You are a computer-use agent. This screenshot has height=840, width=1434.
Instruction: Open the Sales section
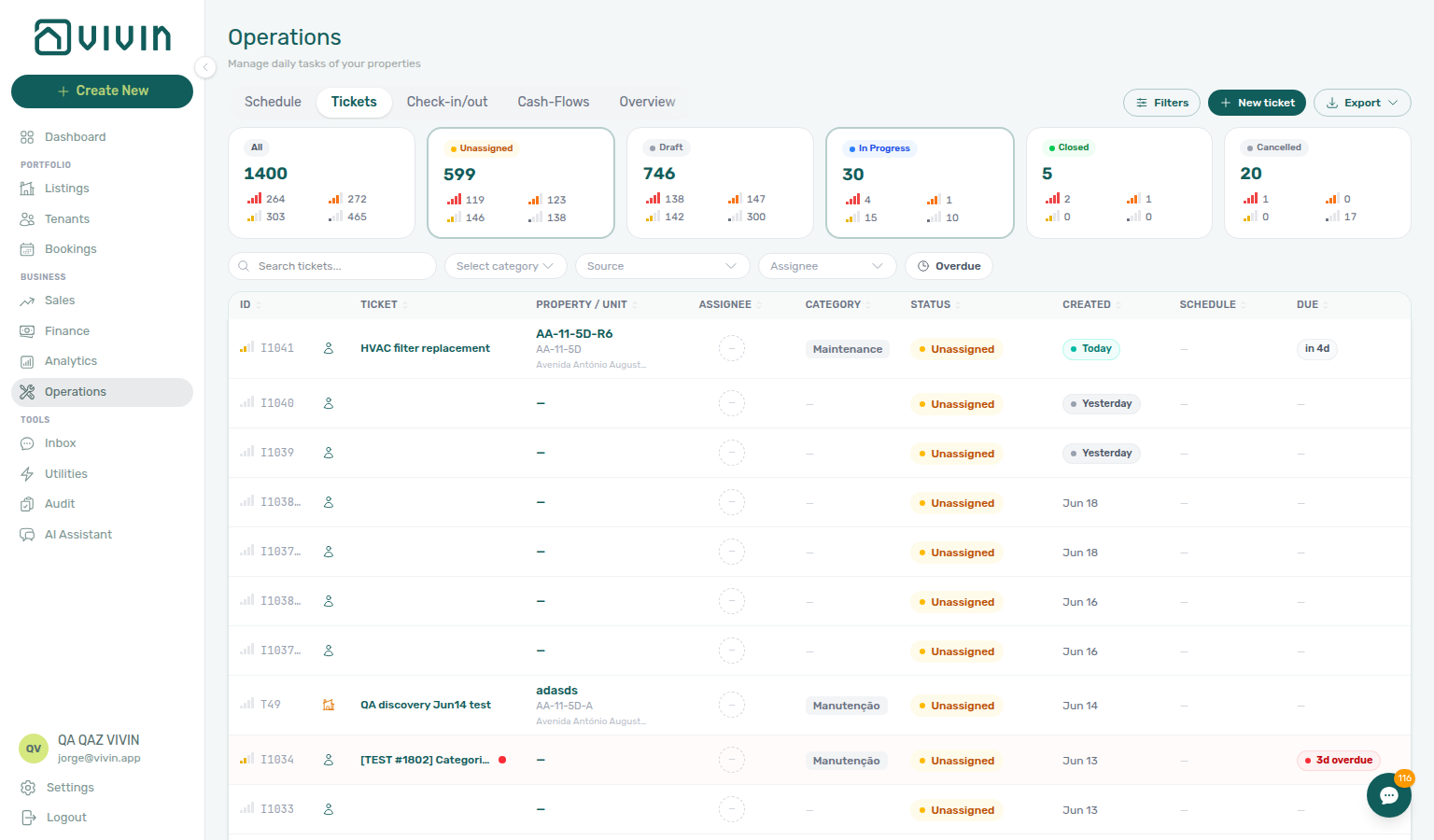point(59,301)
